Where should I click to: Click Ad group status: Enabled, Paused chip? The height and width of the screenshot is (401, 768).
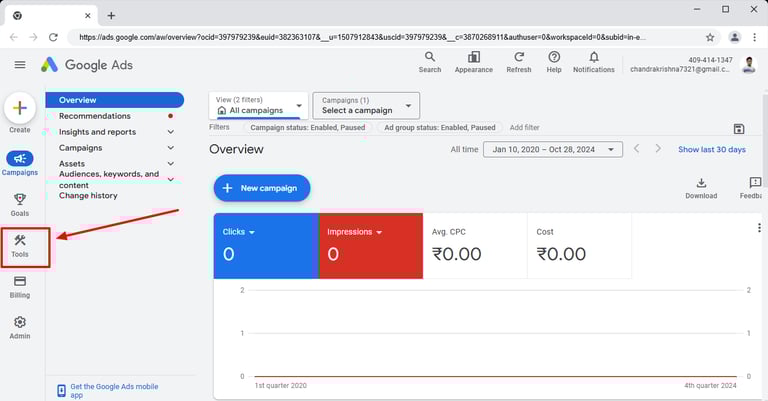point(440,127)
